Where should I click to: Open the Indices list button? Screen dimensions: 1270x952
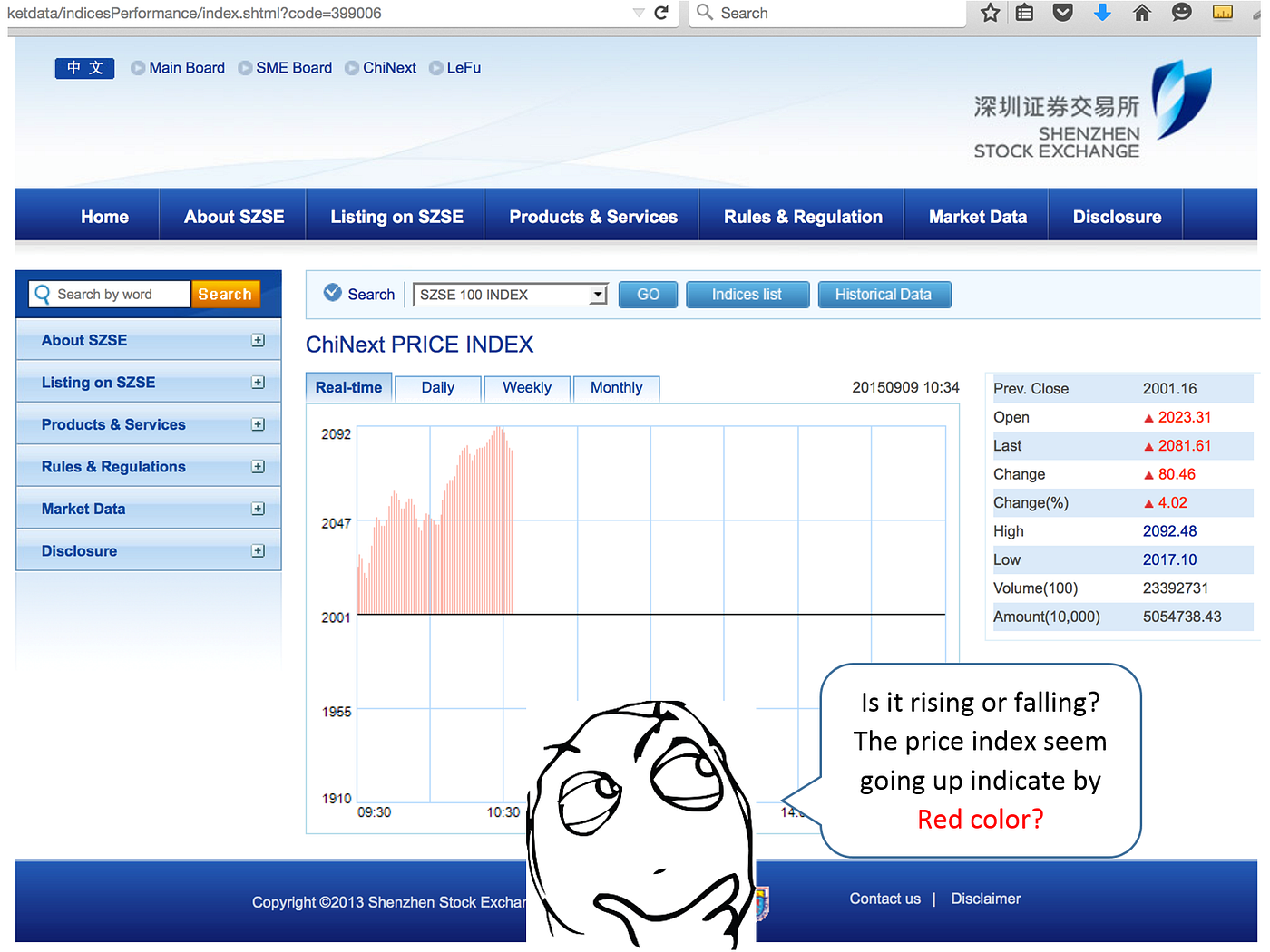pos(747,295)
